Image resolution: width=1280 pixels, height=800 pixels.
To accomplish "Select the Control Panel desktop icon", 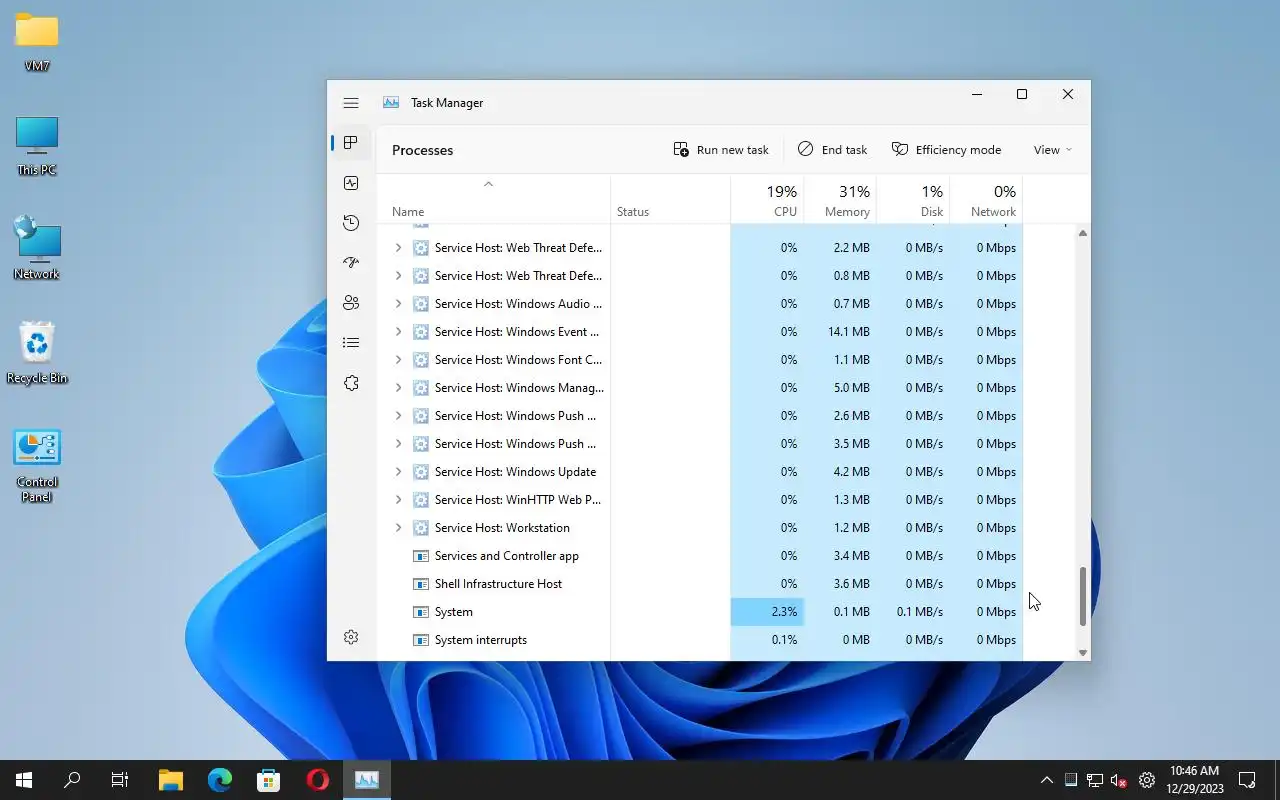I will coord(37,466).
